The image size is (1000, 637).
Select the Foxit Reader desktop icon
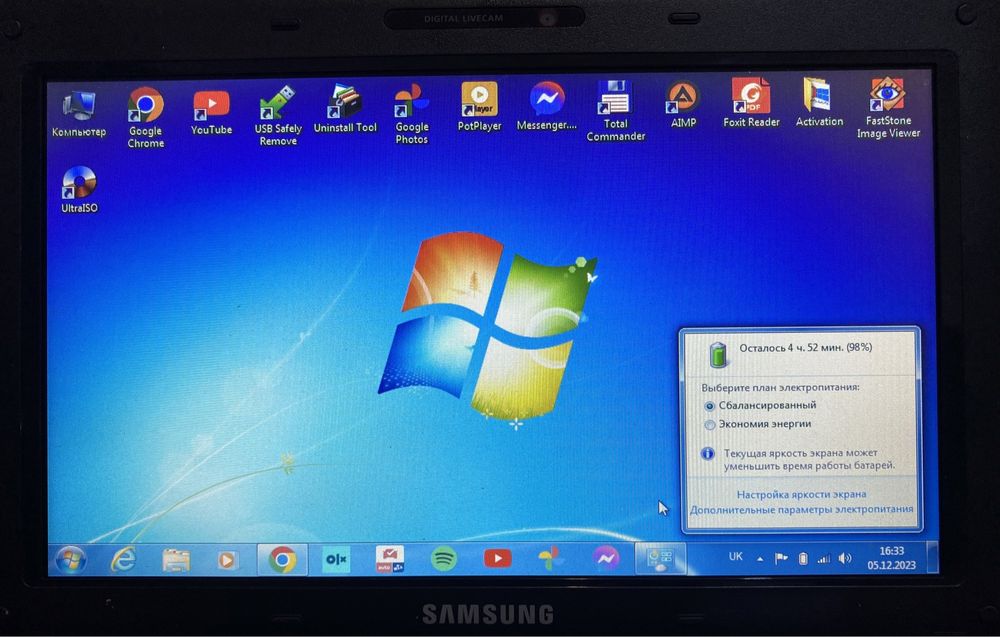pos(751,103)
